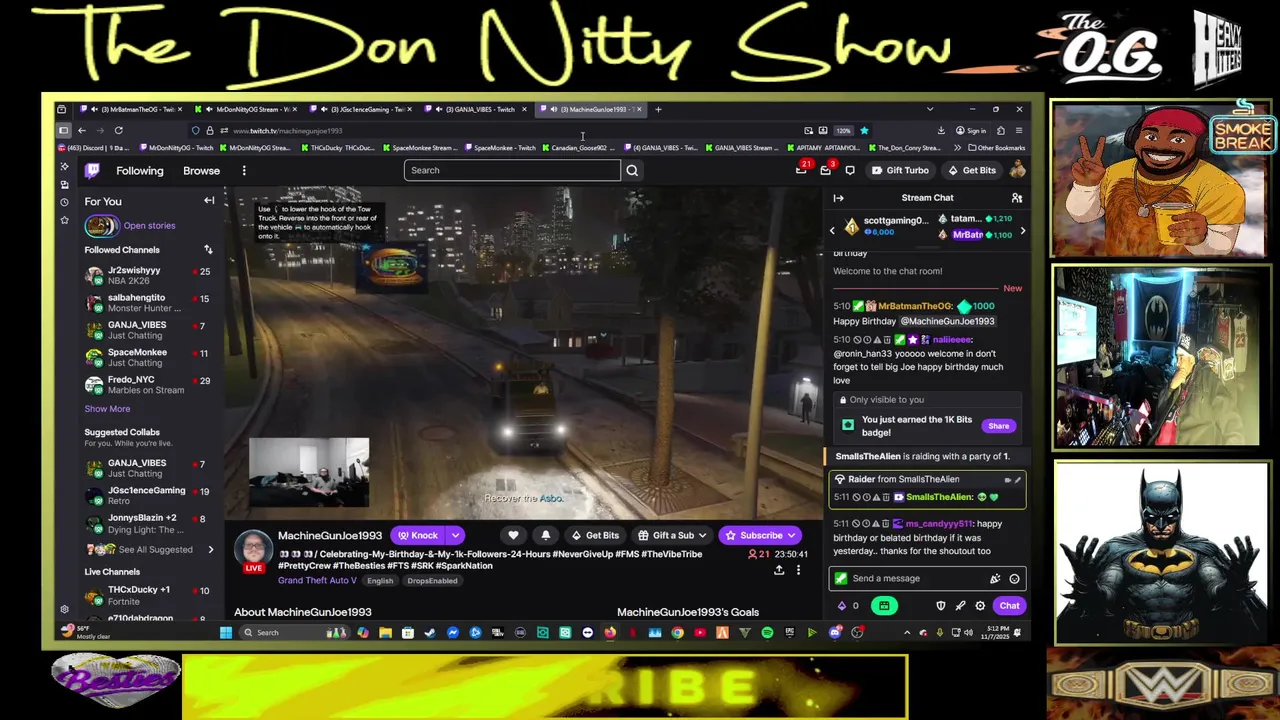1280x720 pixels.
Task: Collapse the For You sidebar
Action: click(209, 201)
